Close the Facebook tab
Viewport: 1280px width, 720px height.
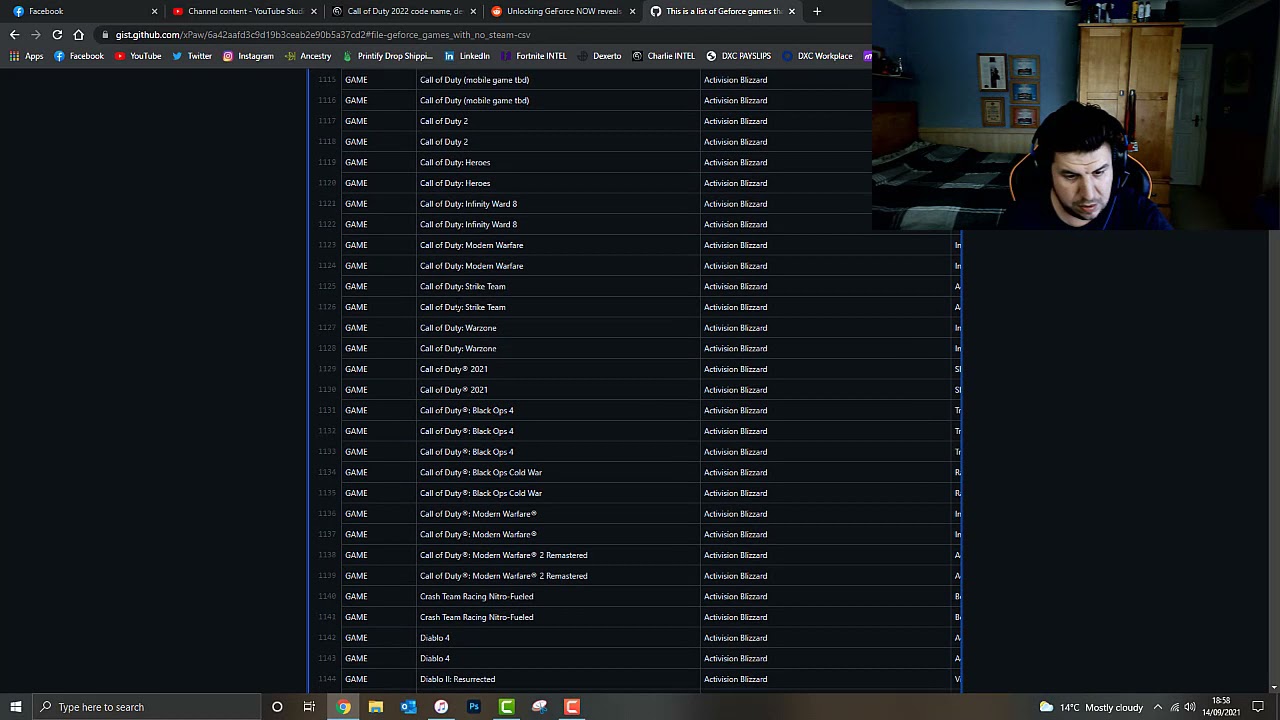click(x=154, y=11)
